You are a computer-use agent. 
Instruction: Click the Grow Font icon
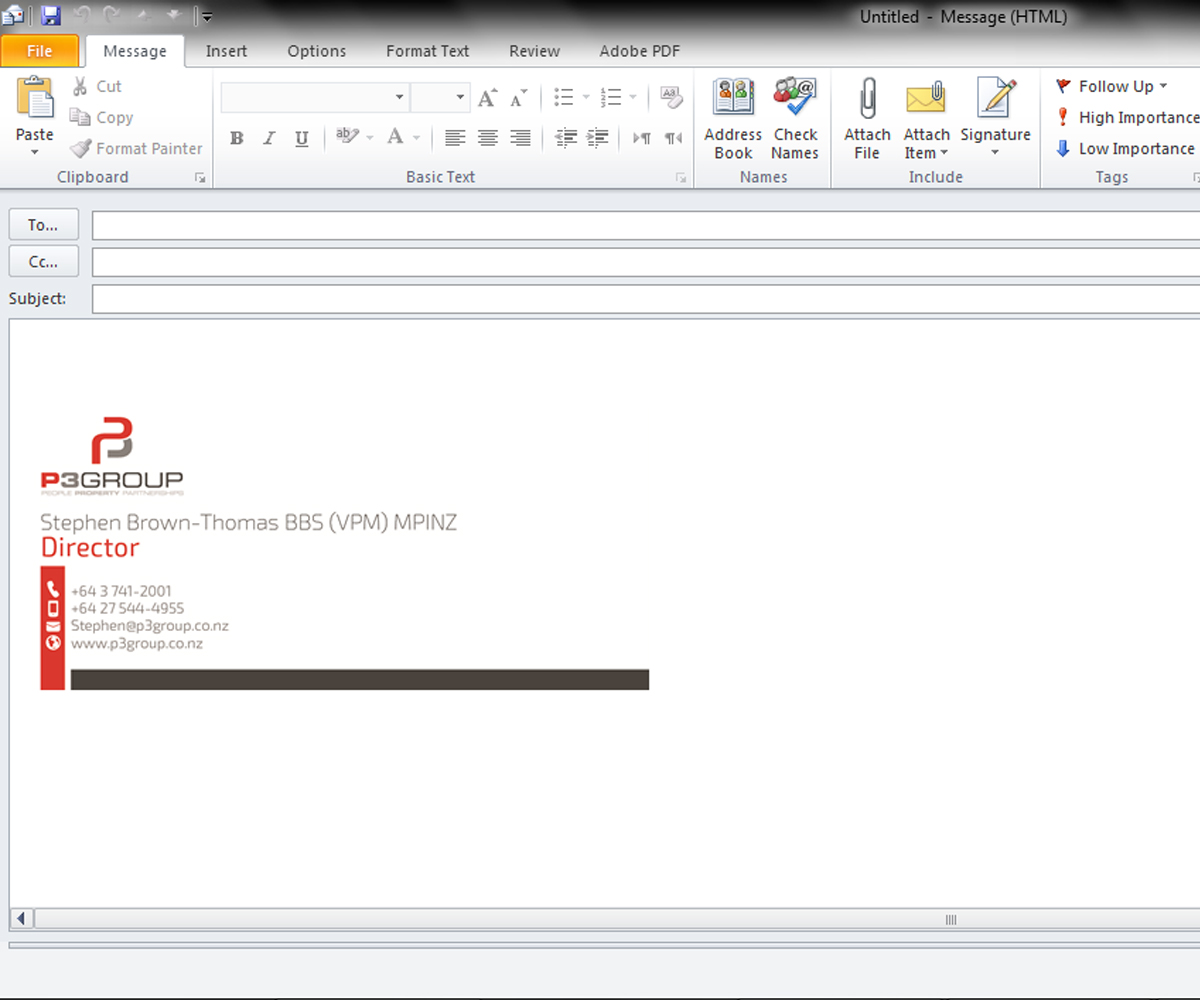(x=487, y=97)
